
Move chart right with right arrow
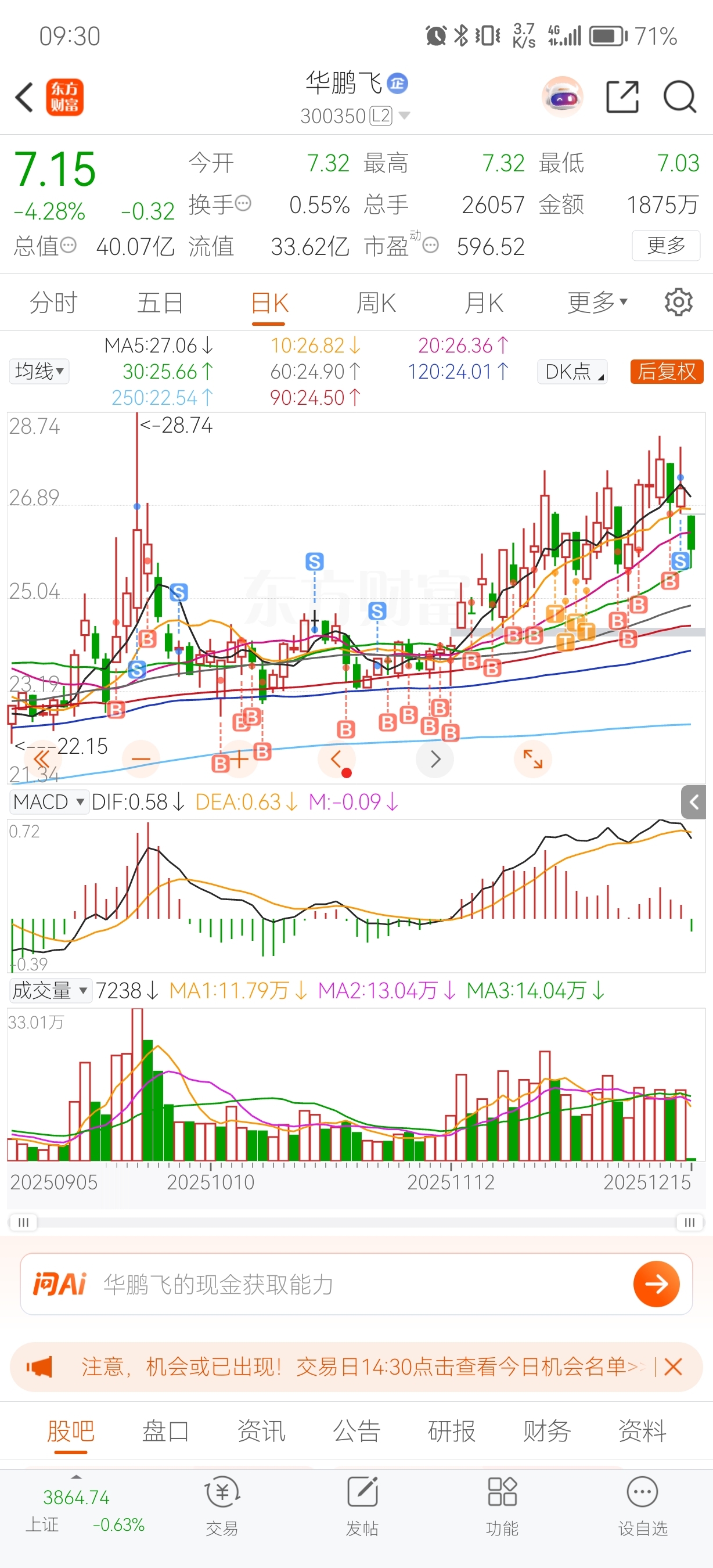[435, 759]
